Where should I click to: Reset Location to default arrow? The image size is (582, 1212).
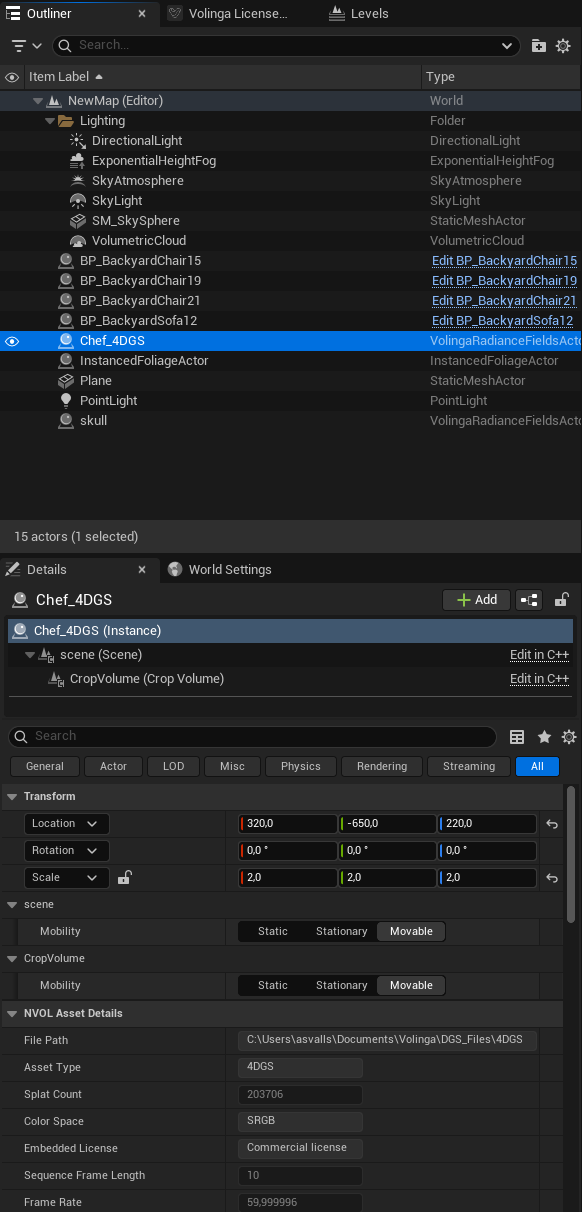pyautogui.click(x=551, y=825)
